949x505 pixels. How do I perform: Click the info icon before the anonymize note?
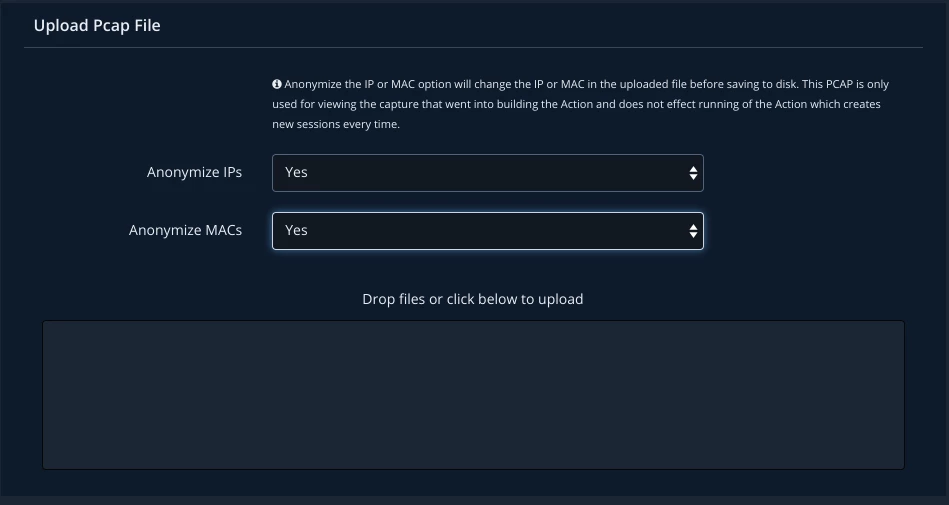(x=277, y=84)
